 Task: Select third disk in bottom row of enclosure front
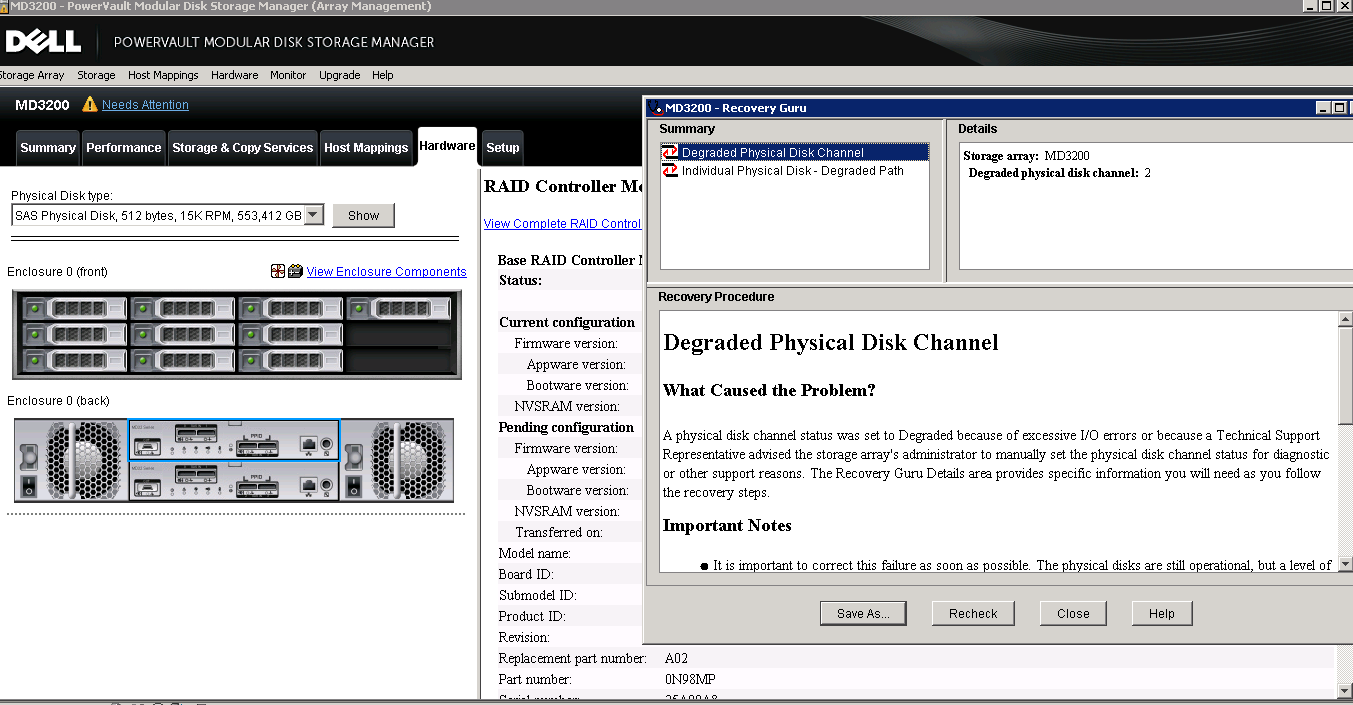291,360
